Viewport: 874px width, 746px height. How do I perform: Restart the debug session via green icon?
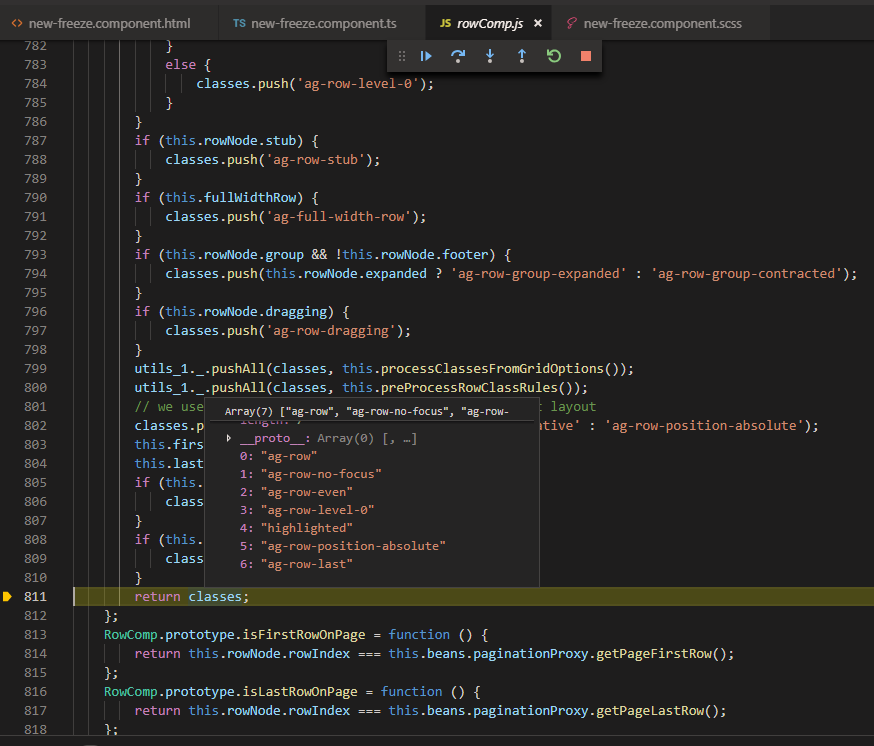554,56
